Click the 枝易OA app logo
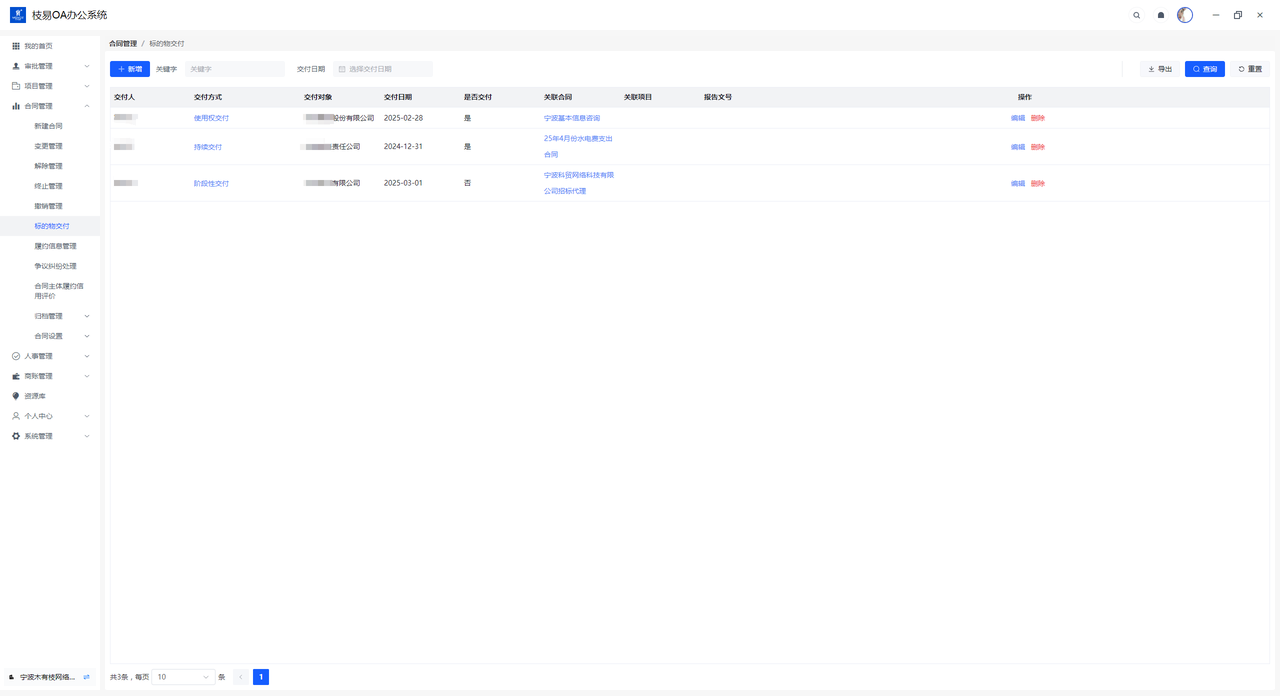This screenshot has width=1280, height=696. pyautogui.click(x=18, y=15)
